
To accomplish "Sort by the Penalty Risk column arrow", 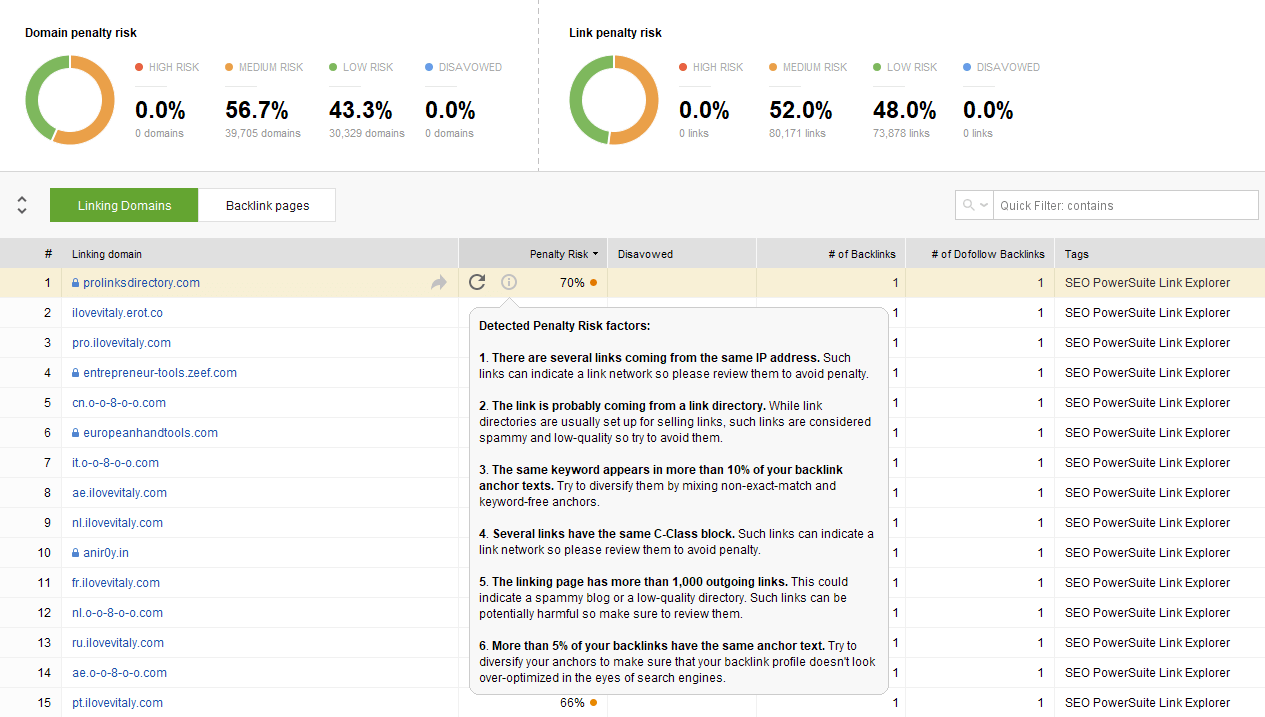I will (596, 254).
